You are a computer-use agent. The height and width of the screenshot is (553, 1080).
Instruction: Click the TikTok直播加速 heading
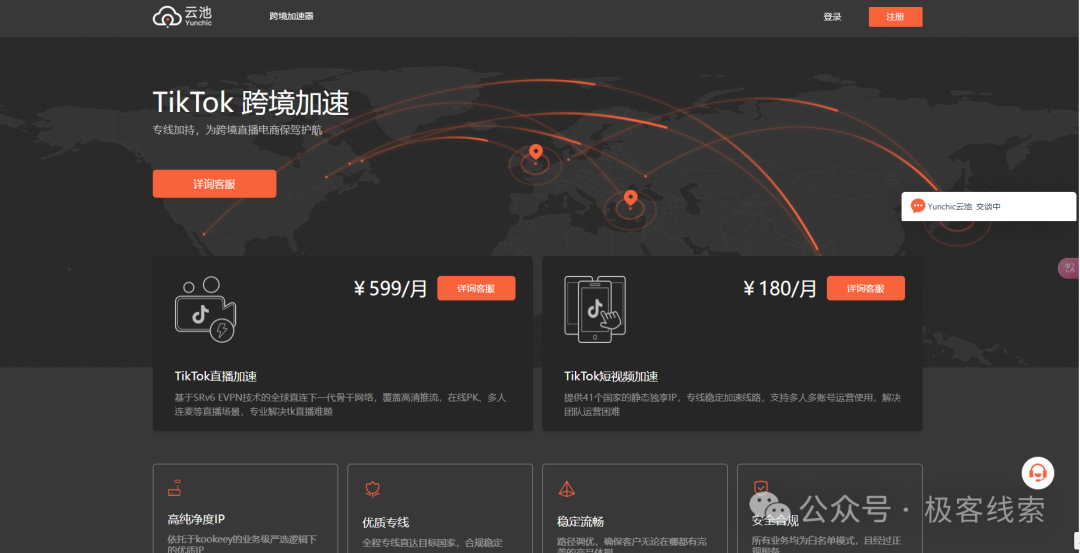point(216,377)
